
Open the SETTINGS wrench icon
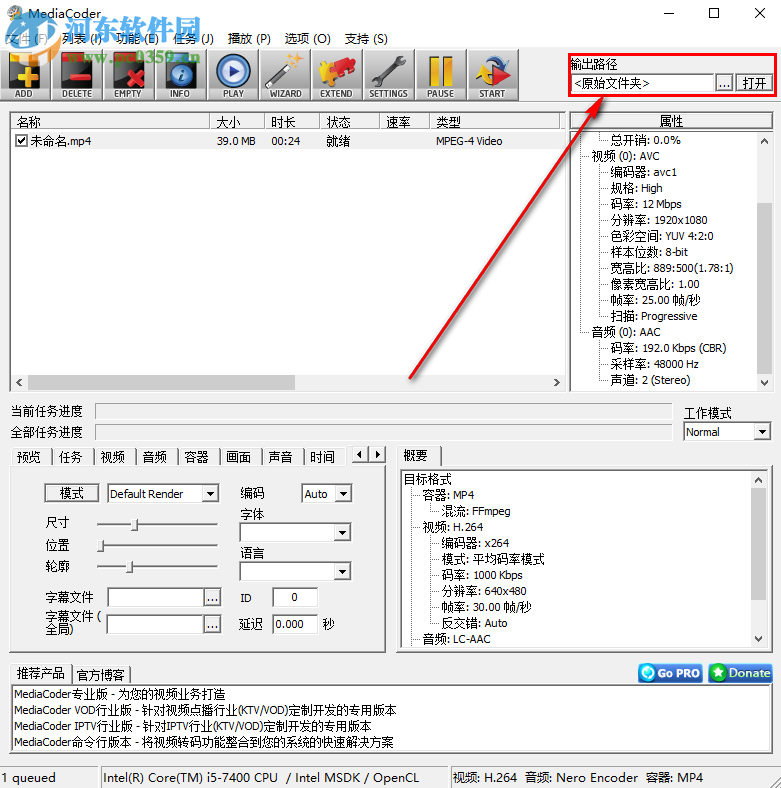click(x=388, y=75)
